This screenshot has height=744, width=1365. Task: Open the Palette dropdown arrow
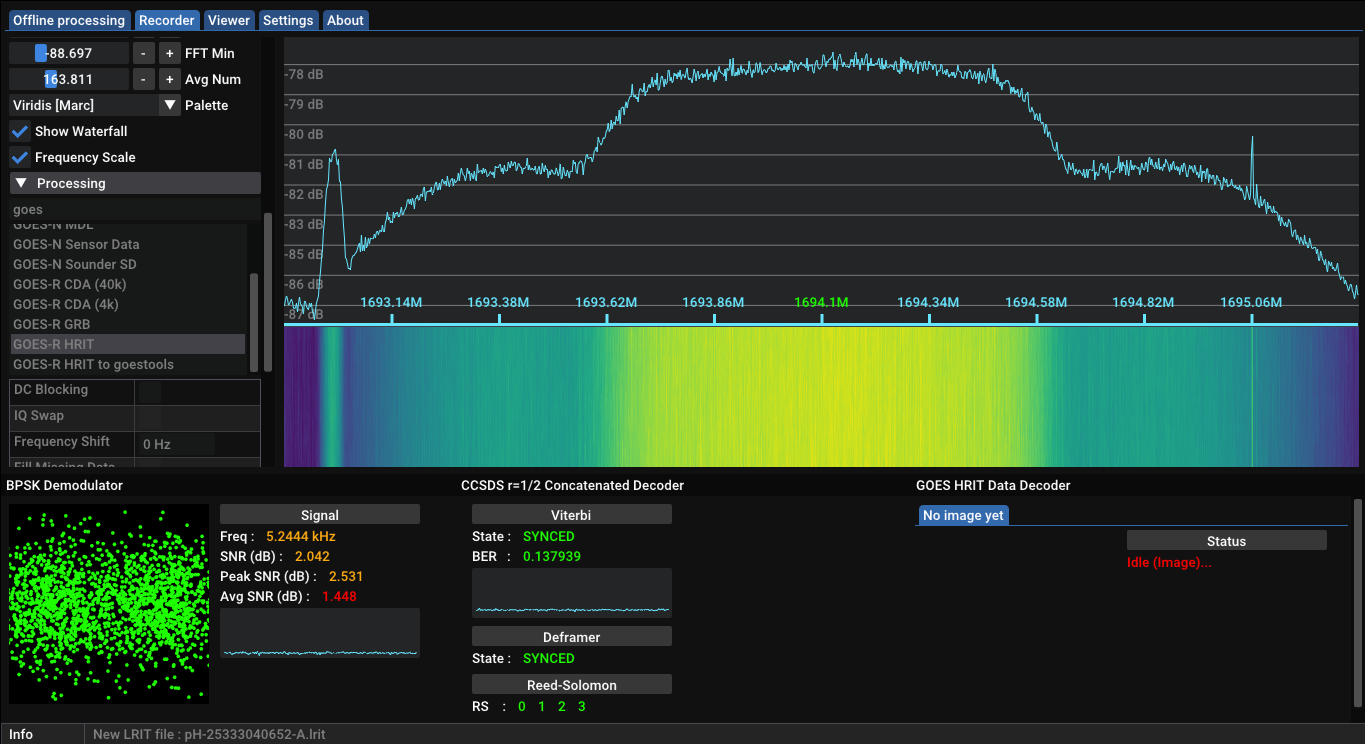click(x=170, y=105)
